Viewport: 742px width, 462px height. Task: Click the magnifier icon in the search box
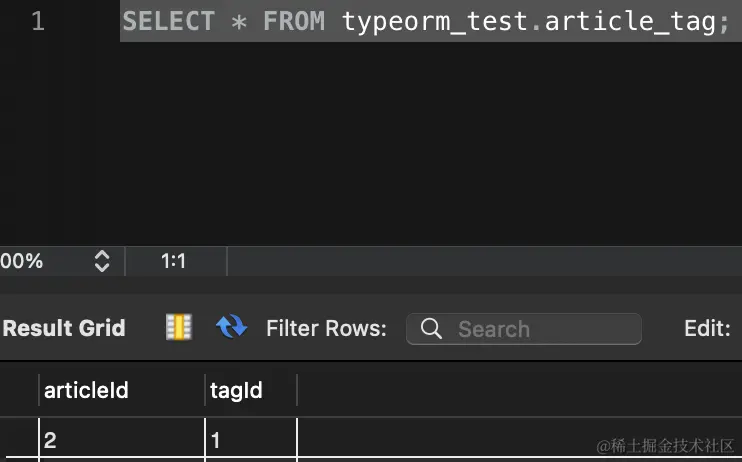432,329
